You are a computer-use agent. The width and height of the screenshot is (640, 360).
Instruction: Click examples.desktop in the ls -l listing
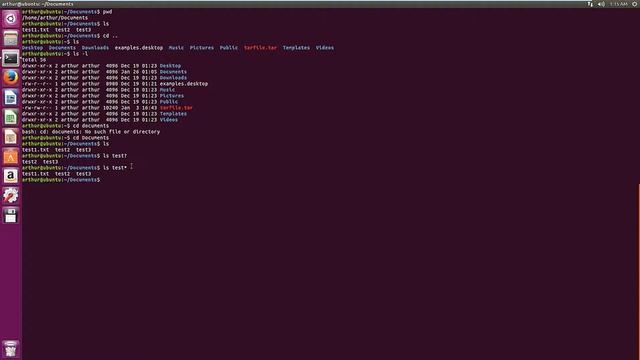click(184, 84)
